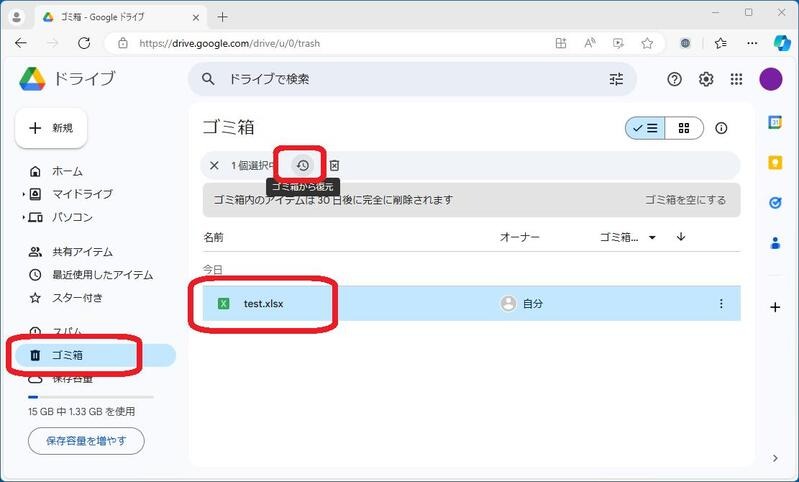Open the search filter options icon
The image size is (799, 482).
click(616, 79)
